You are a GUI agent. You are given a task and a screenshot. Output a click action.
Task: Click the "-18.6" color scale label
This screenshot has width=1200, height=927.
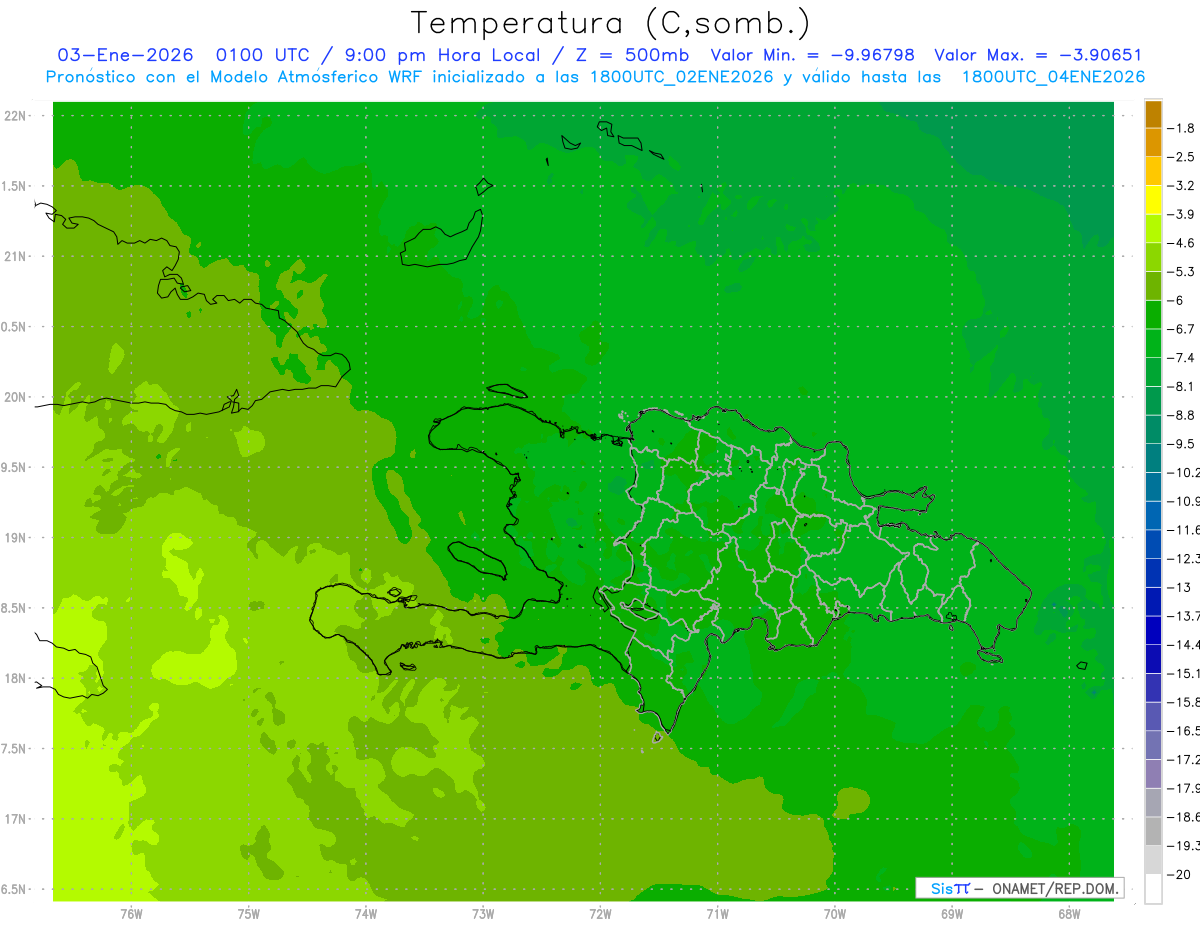(1185, 817)
